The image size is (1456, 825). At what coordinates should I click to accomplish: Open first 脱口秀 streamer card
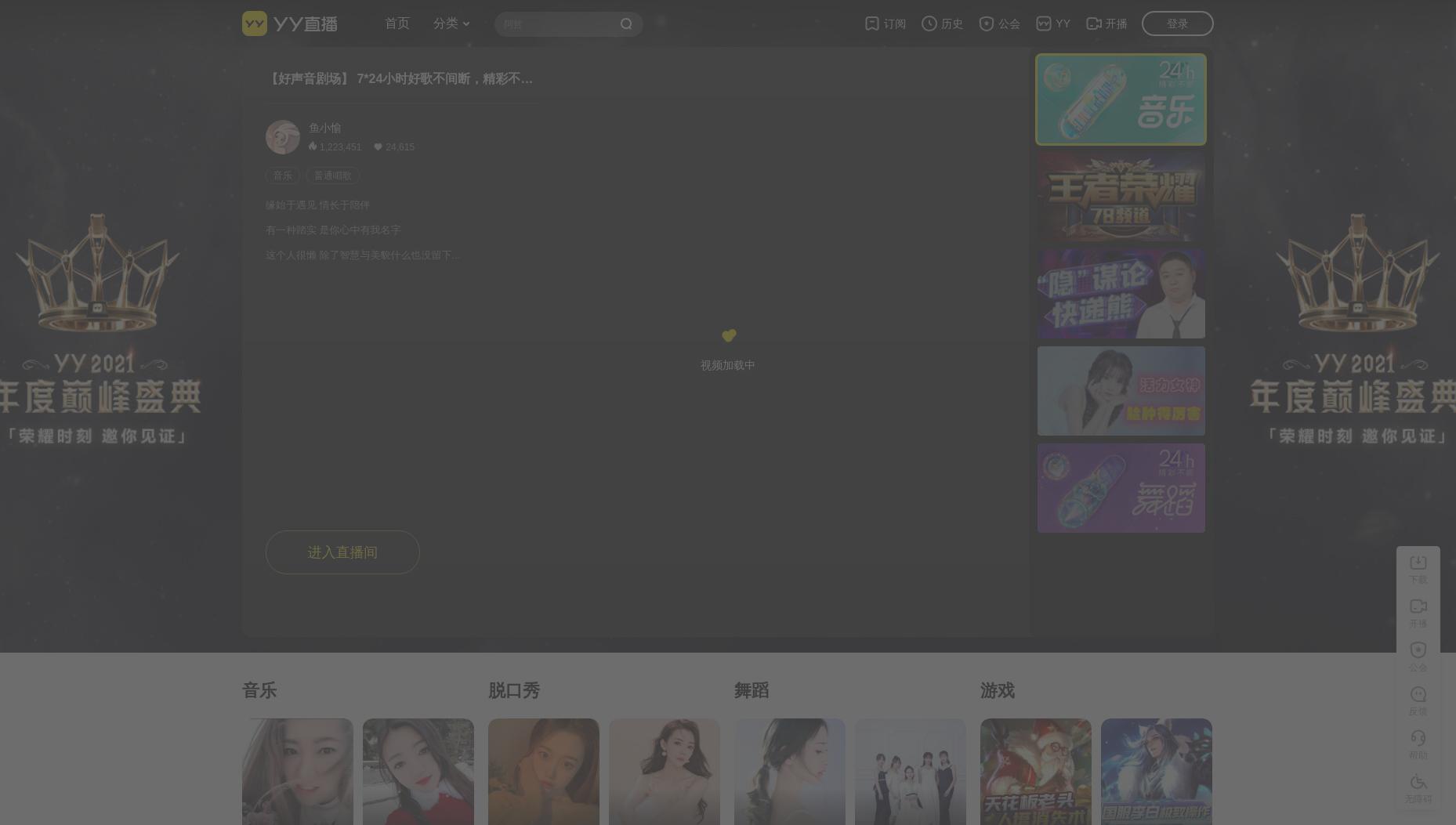click(x=544, y=772)
